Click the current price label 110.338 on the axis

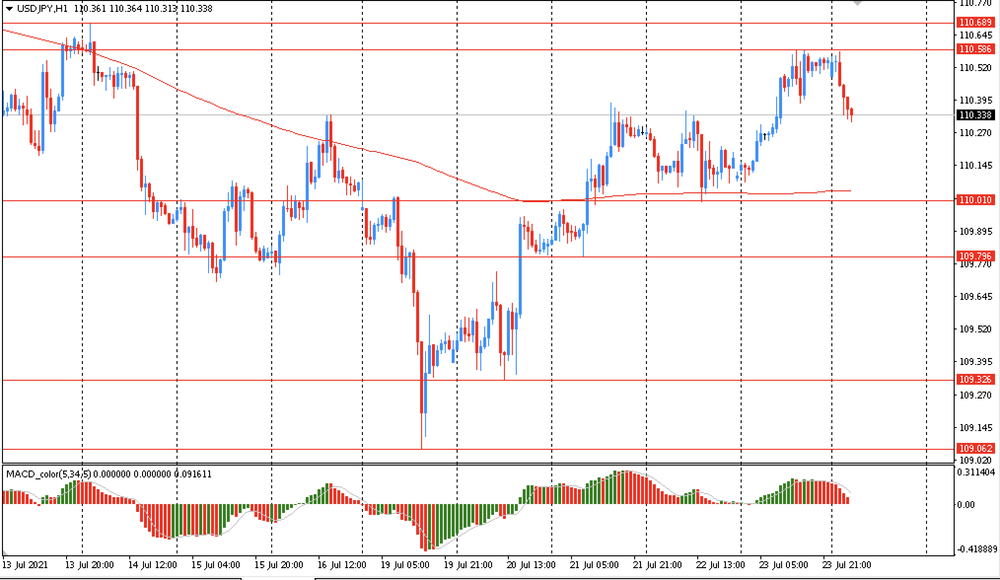click(975, 115)
